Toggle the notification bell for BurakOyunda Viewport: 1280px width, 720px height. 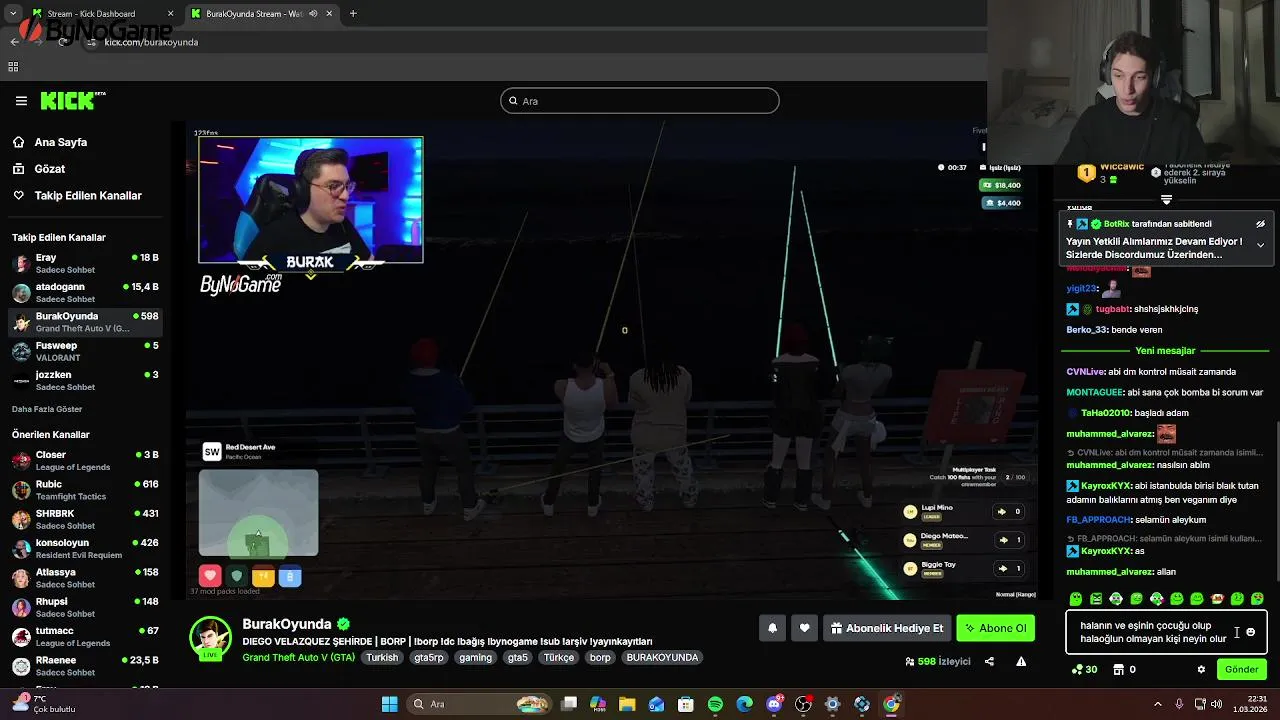coord(772,628)
